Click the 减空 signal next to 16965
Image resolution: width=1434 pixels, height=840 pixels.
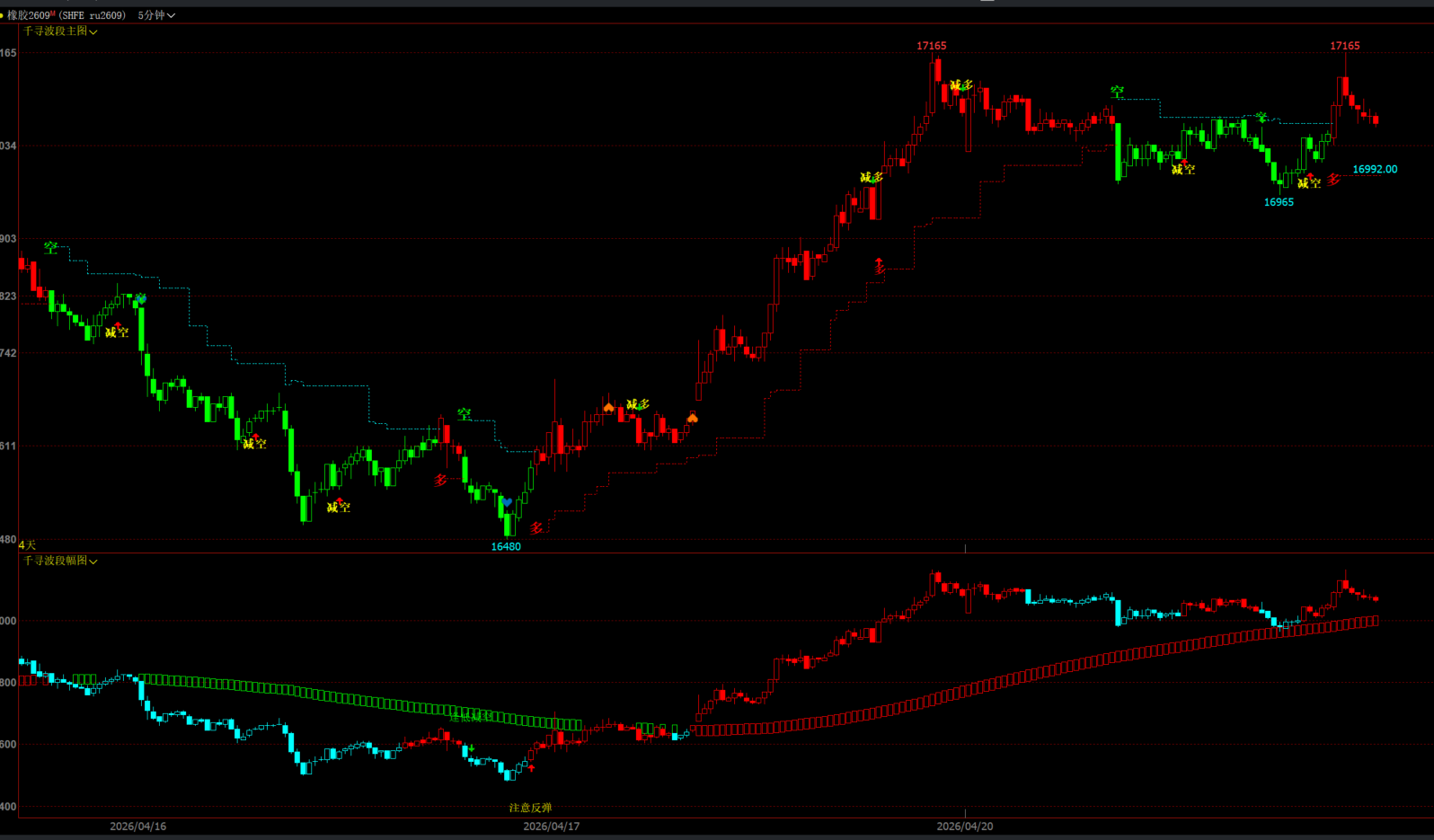pyautogui.click(x=1309, y=182)
